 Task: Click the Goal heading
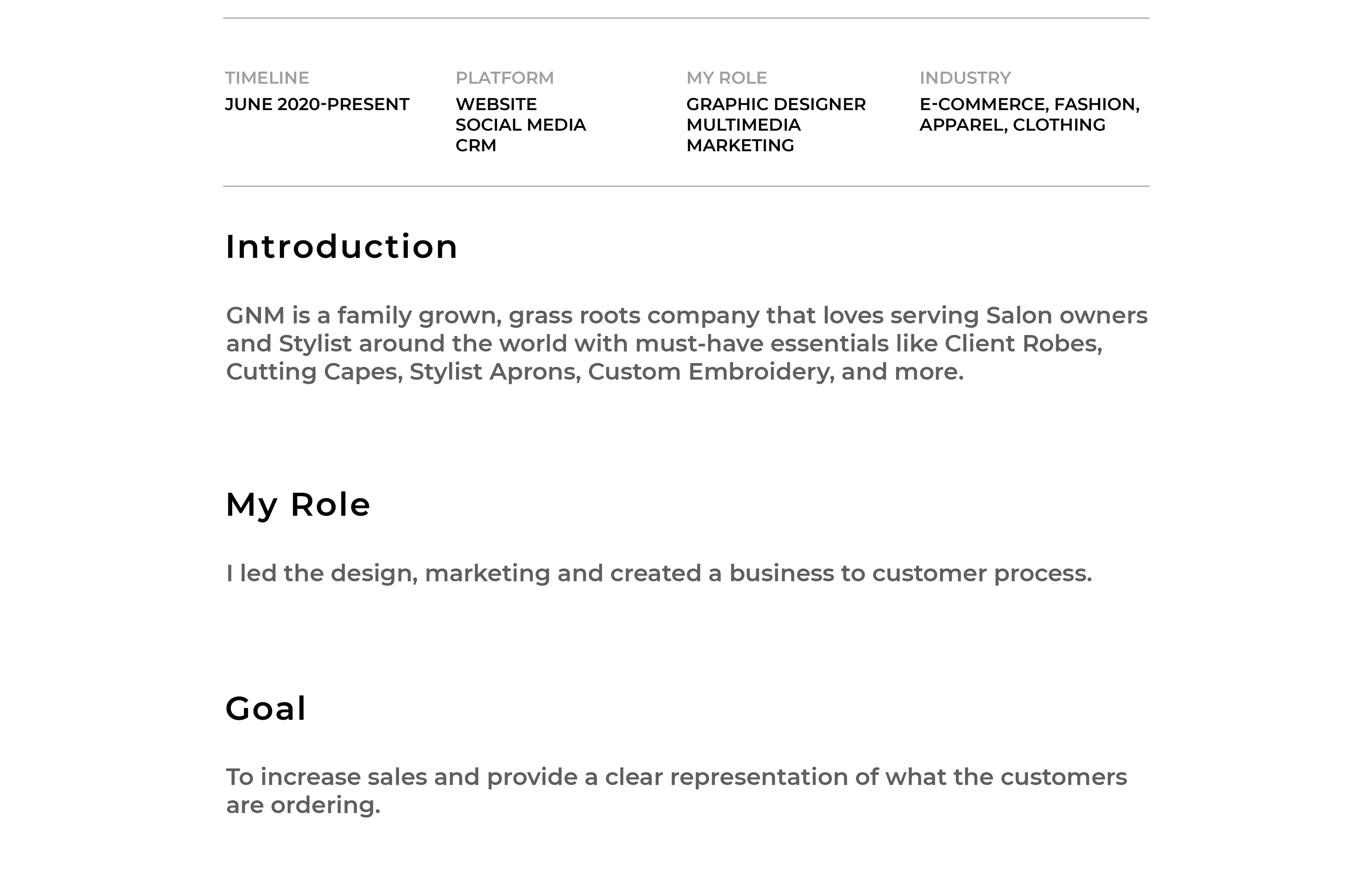click(266, 709)
